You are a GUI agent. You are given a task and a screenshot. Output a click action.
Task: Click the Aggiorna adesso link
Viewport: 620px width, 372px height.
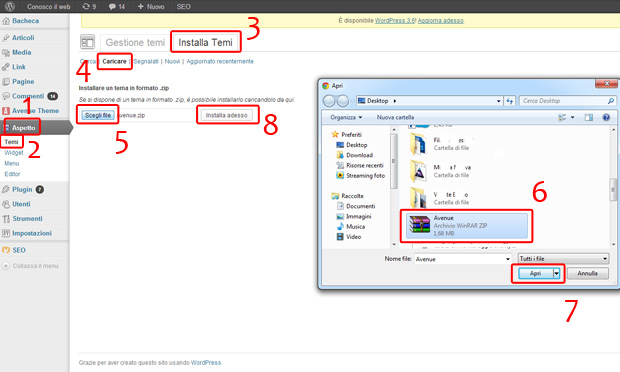point(440,21)
